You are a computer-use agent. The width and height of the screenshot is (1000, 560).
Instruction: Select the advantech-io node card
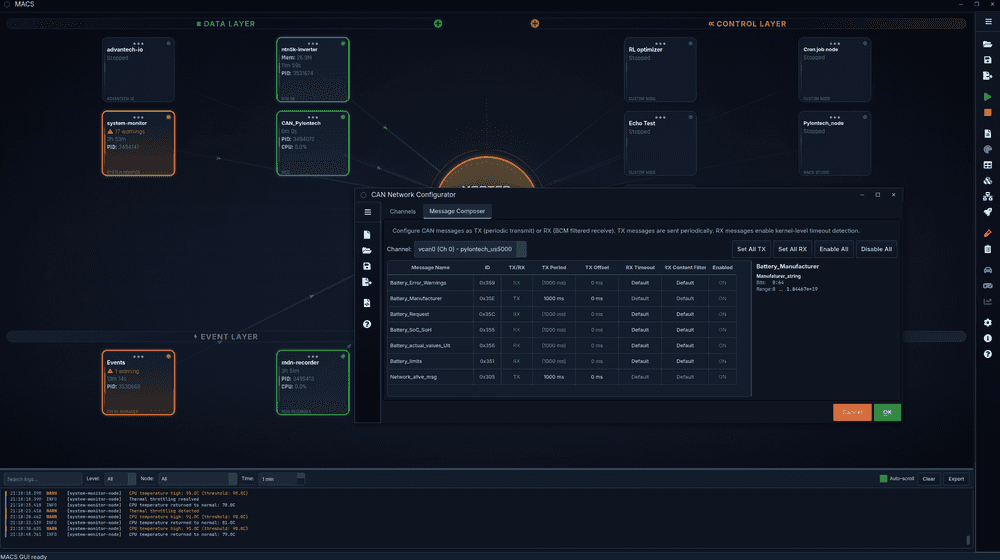click(x=138, y=70)
